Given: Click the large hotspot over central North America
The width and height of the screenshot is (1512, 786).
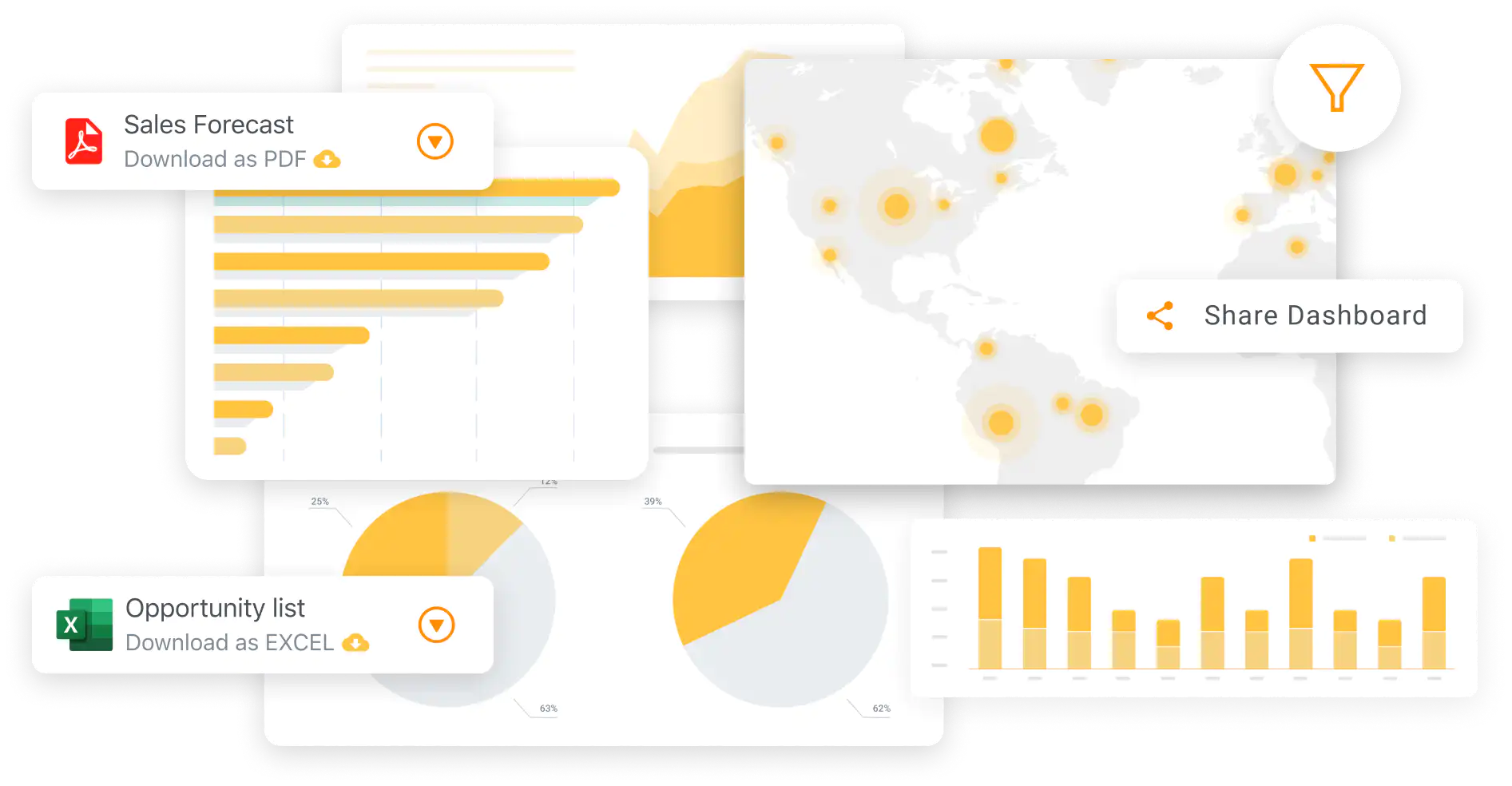Looking at the screenshot, I should 896,206.
